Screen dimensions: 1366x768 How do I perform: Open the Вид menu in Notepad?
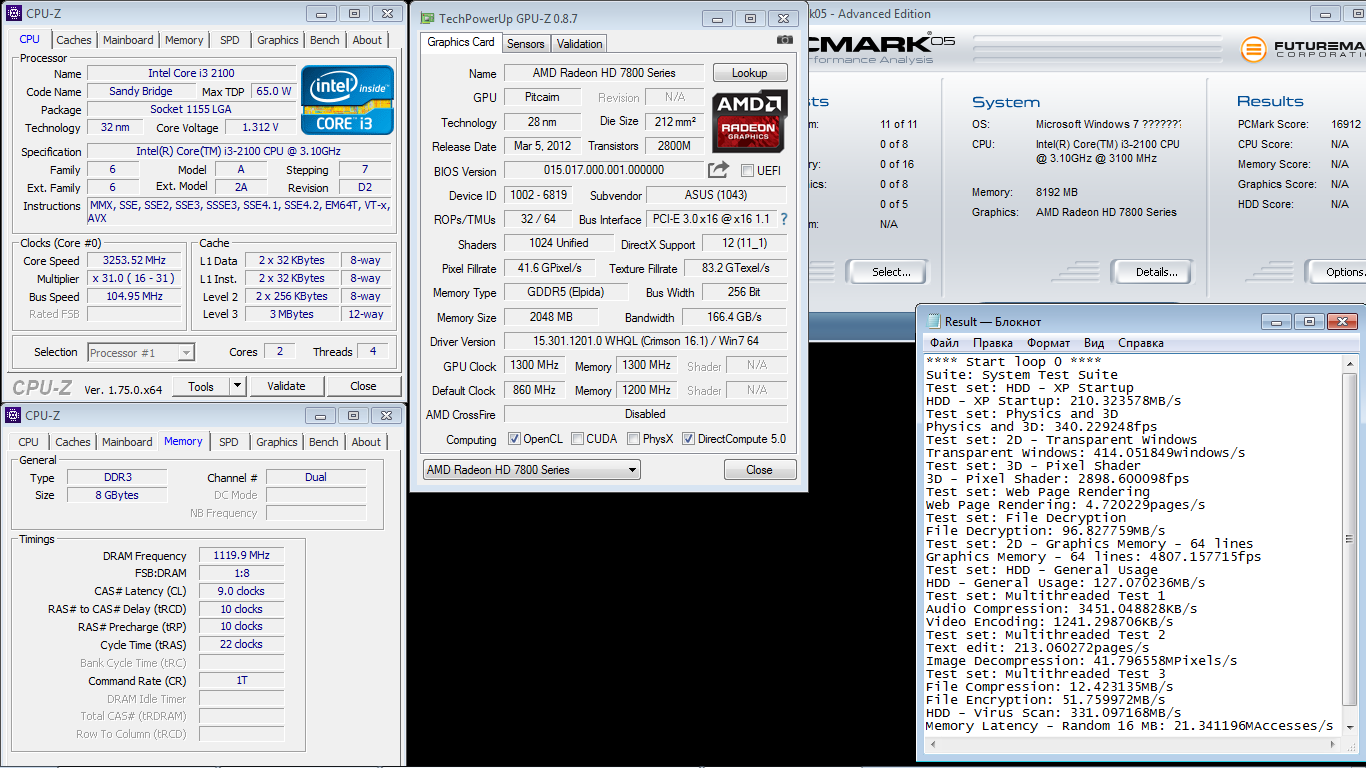click(x=1094, y=343)
